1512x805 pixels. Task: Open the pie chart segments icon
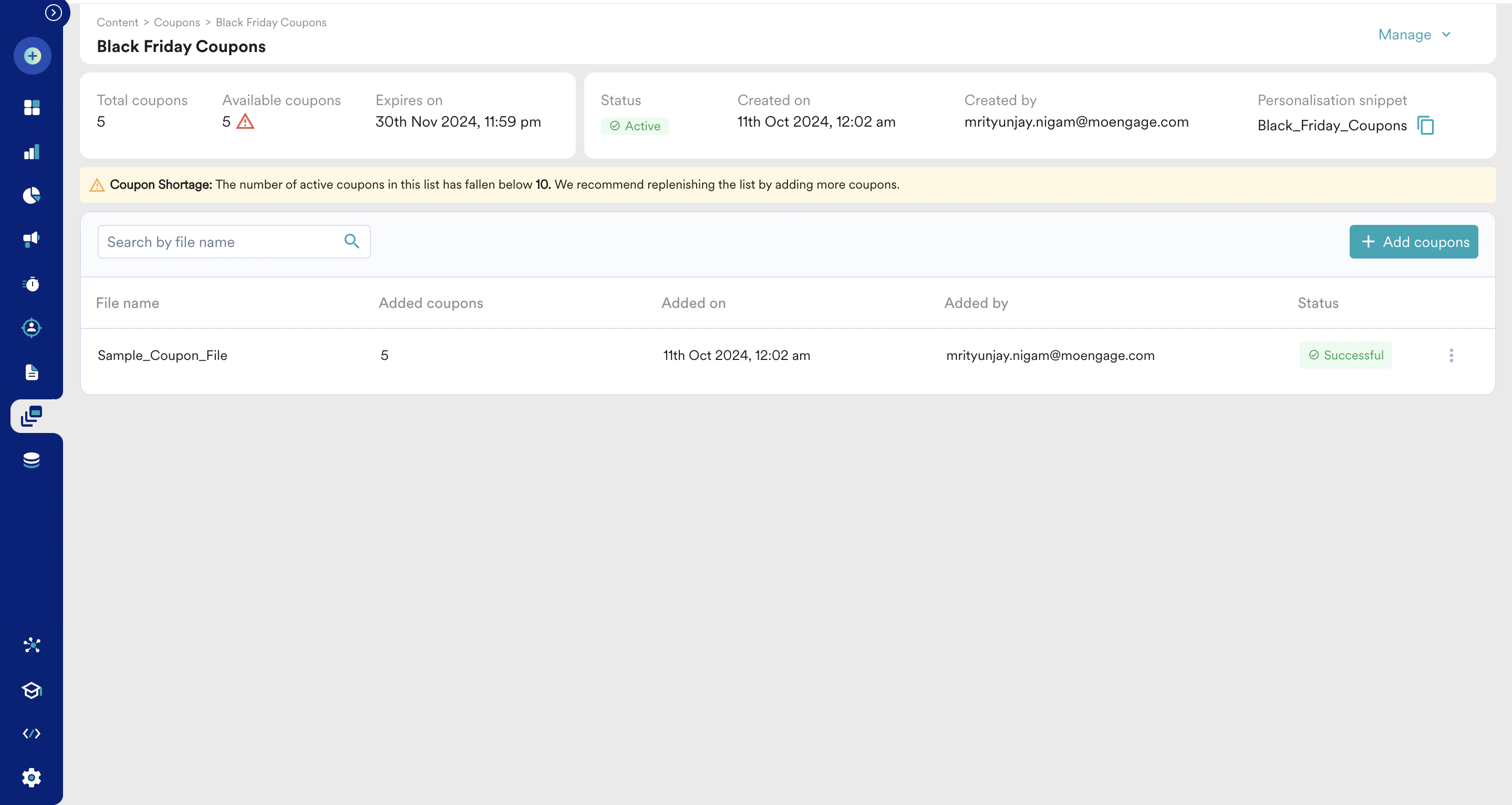pos(32,195)
